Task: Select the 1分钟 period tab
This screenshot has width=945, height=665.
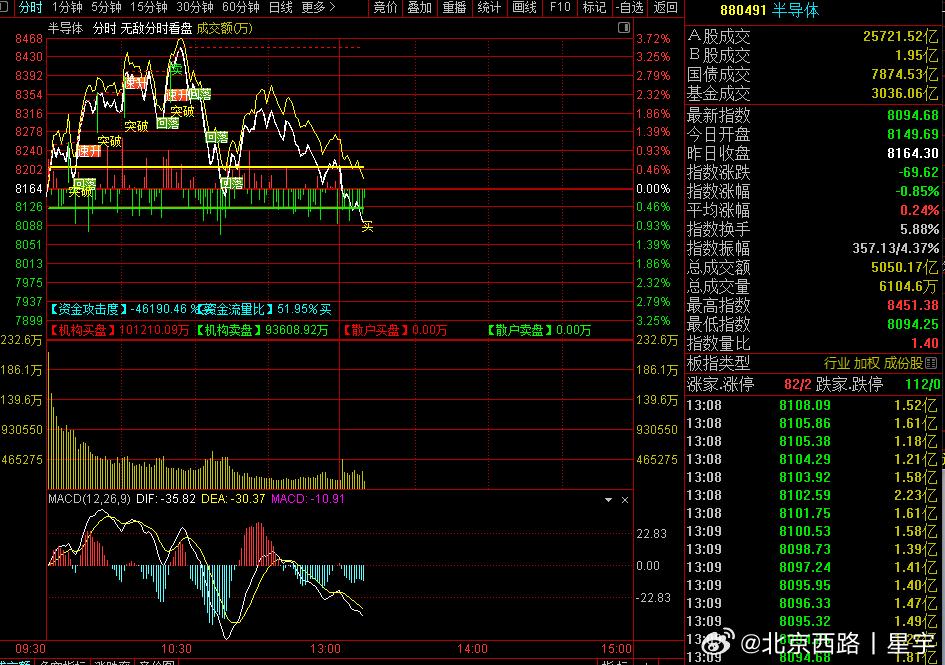Action: (66, 7)
